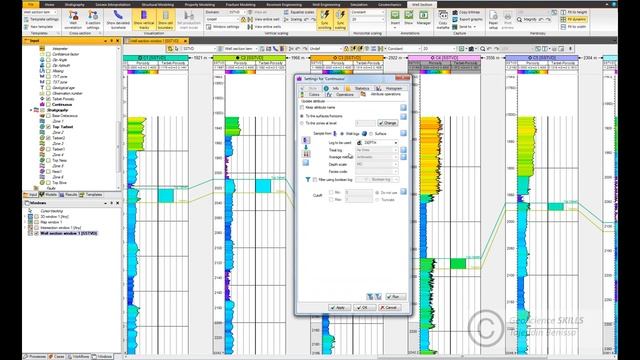Toggle Sync scrolling in ribbon
This screenshot has width=640, height=360.
[325, 20]
